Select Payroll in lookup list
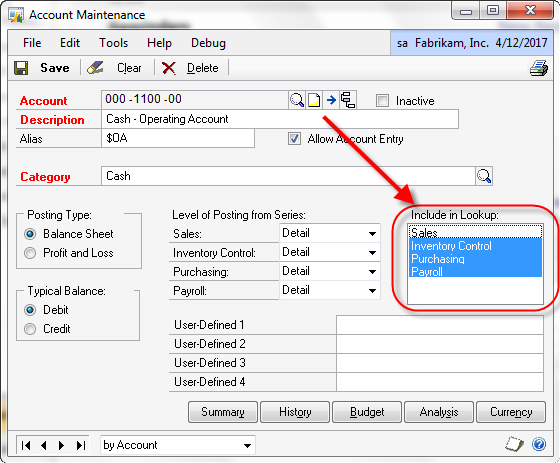This screenshot has width=560, height=463. coord(475,271)
